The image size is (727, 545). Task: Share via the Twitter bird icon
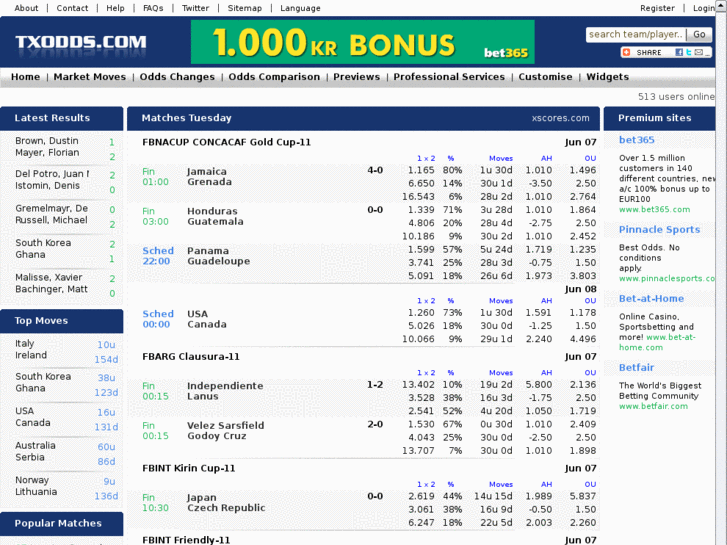[x=689, y=52]
